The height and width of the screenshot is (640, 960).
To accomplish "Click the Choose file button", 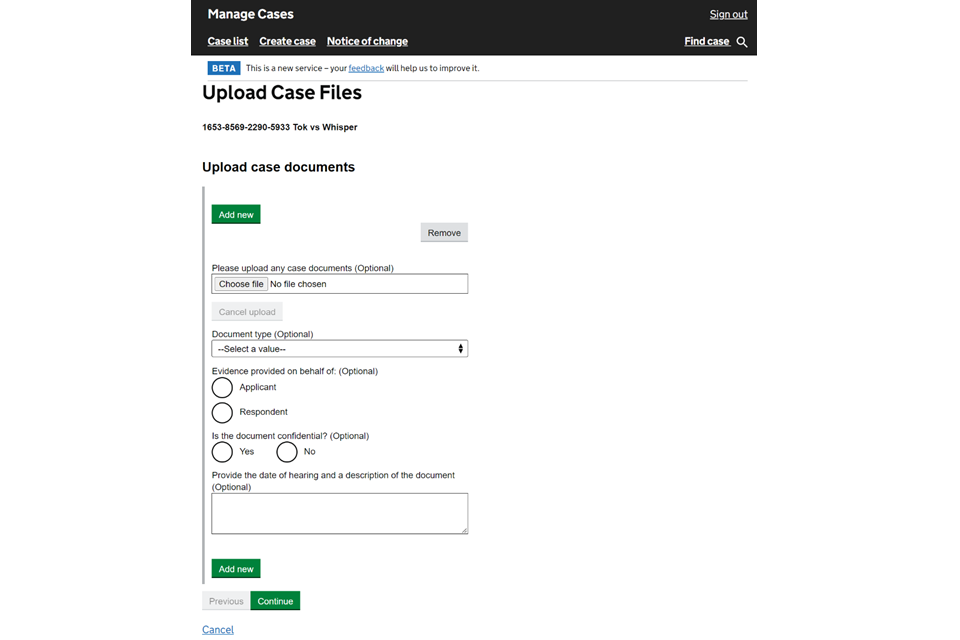I will click(241, 284).
